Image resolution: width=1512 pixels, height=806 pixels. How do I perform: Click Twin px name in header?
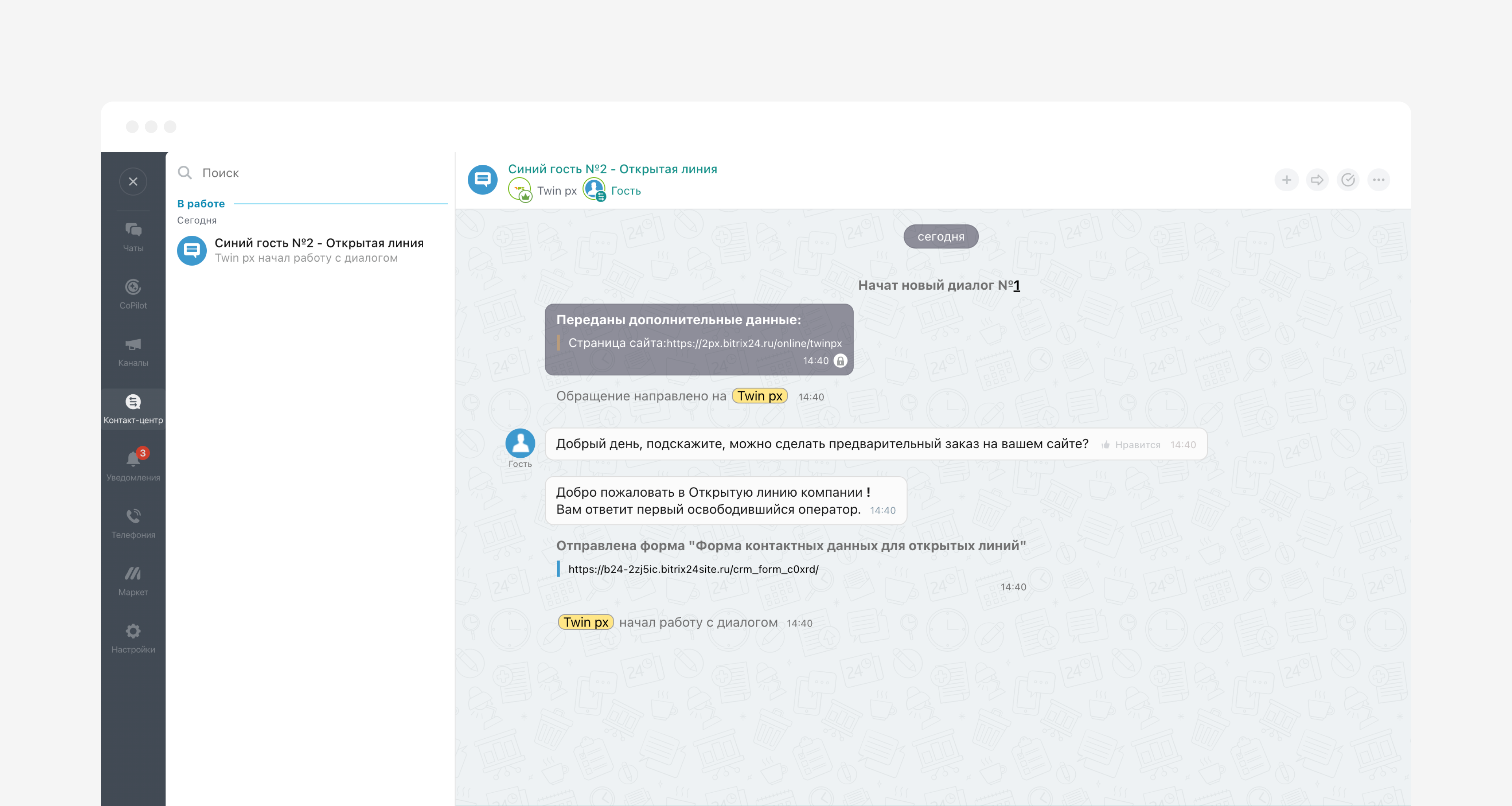point(556,191)
